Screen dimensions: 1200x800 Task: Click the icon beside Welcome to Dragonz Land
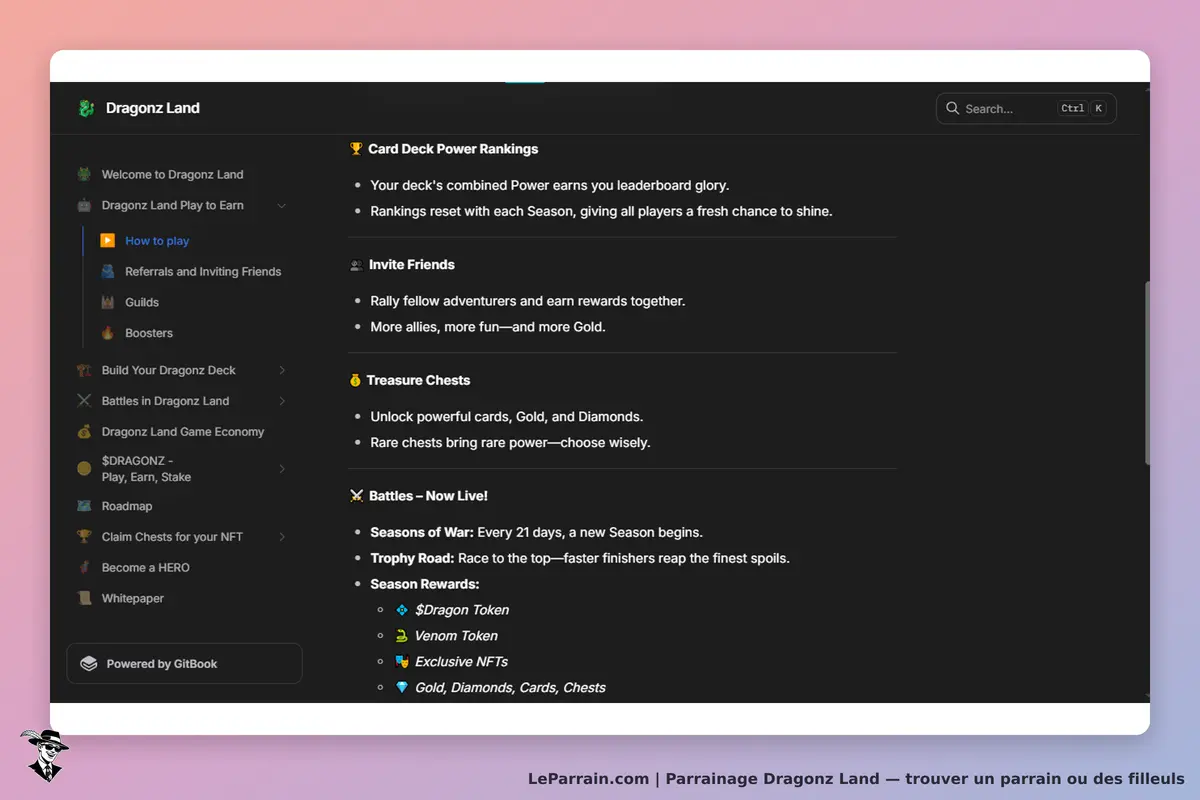pos(84,174)
